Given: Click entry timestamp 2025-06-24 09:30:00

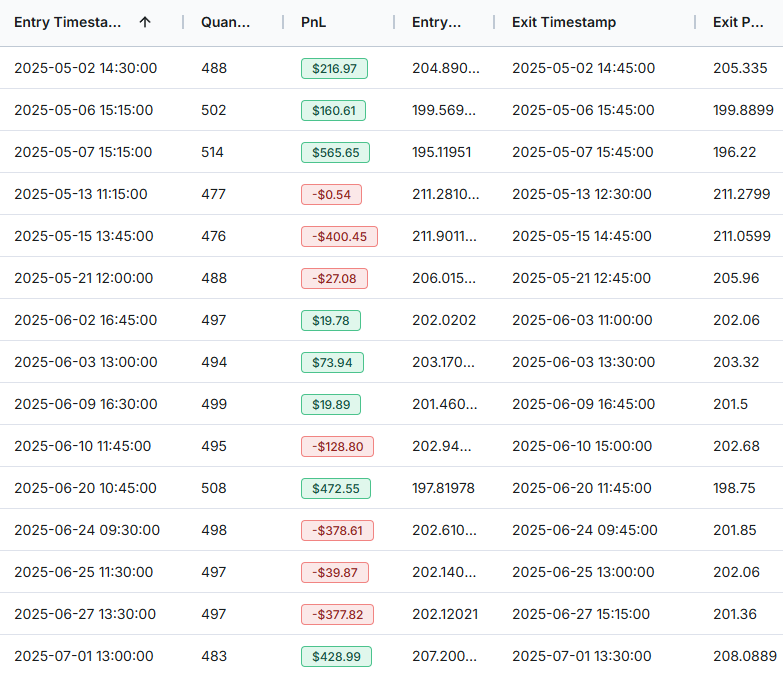Looking at the screenshot, I should pos(87,529).
